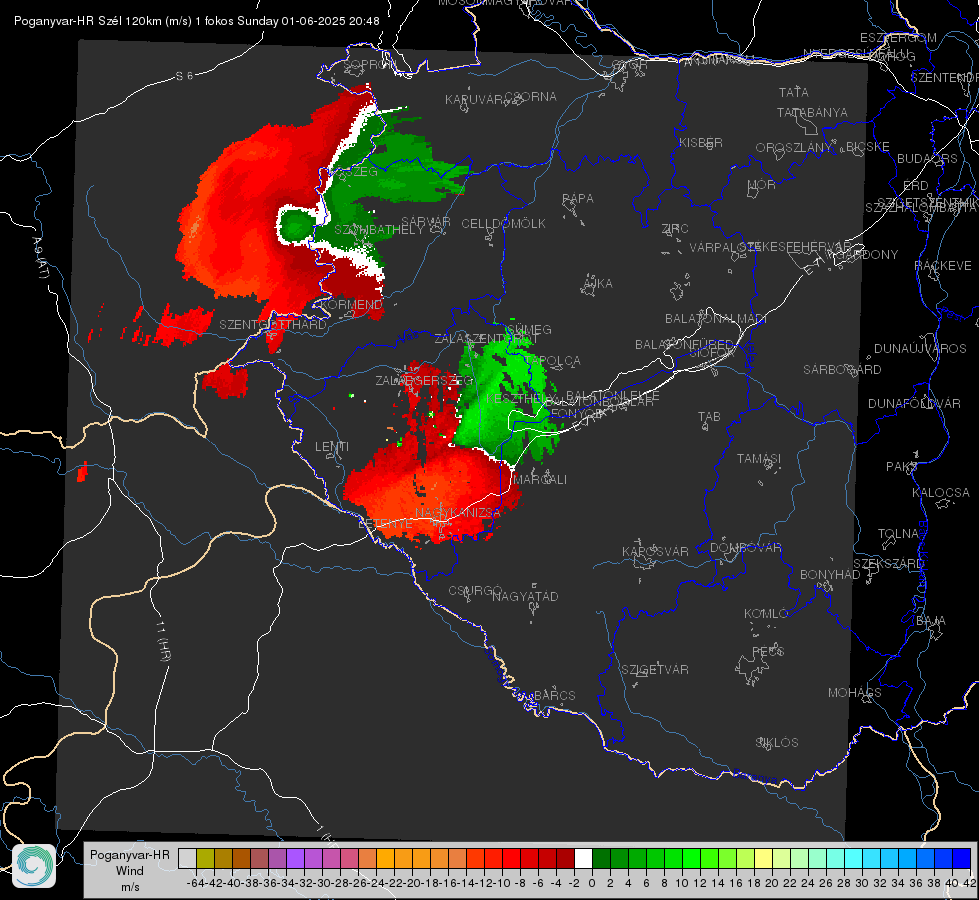Screen dimensions: 979x900
Task: Click the ZALAEGERSZEG city label
Action: coord(423,380)
